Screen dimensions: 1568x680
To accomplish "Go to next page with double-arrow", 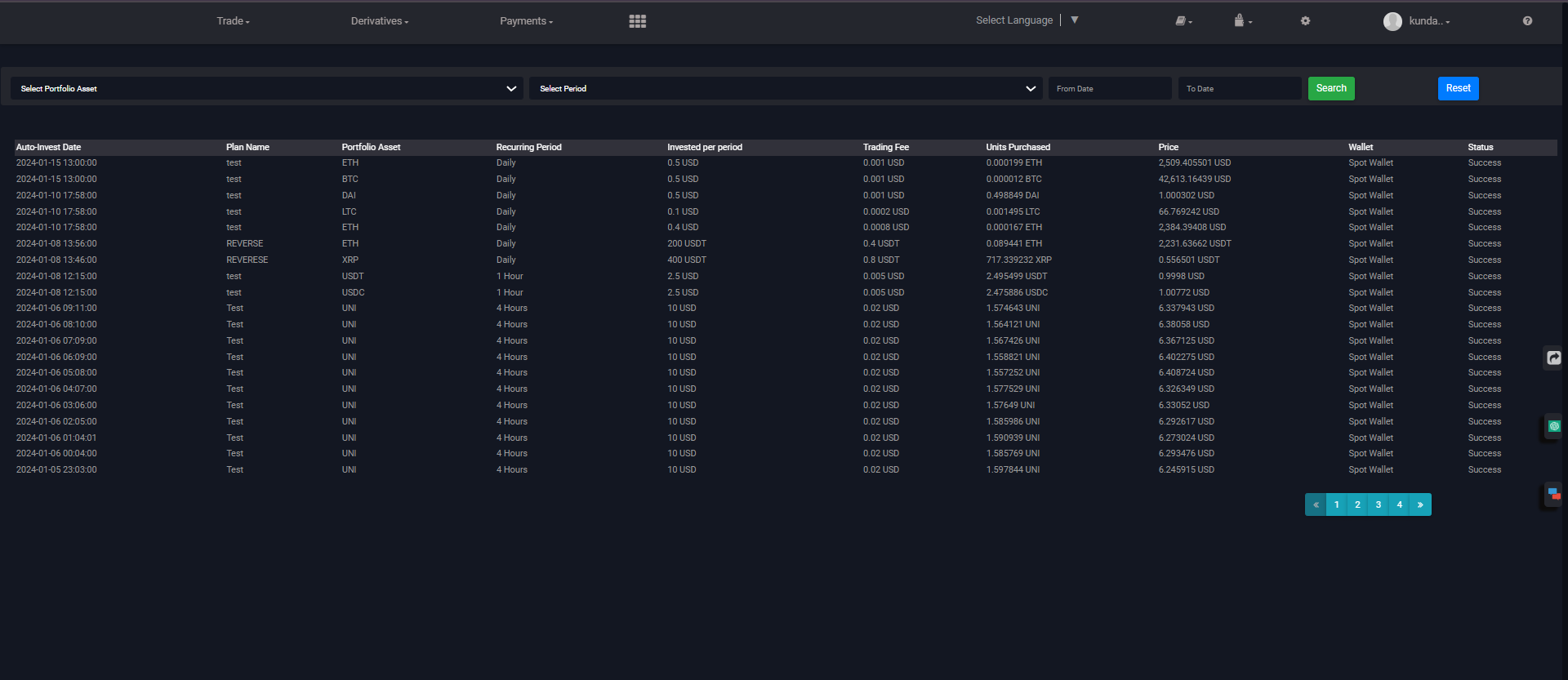I will (1420, 504).
